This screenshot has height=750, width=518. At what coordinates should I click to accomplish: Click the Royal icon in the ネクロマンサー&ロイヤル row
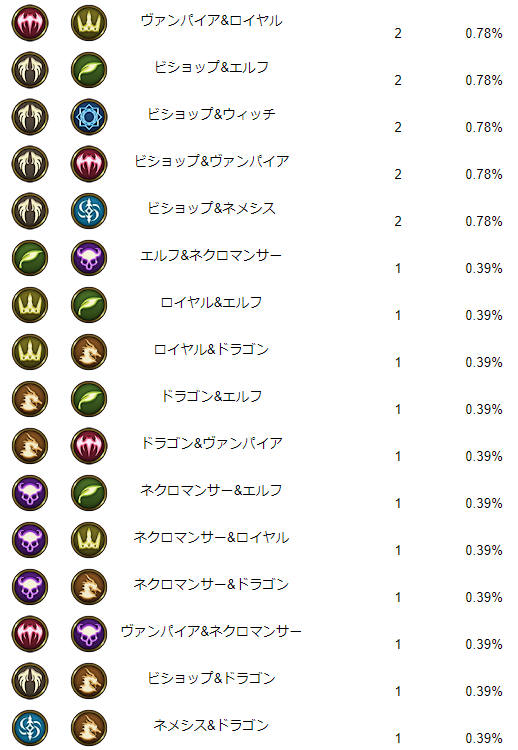point(89,540)
